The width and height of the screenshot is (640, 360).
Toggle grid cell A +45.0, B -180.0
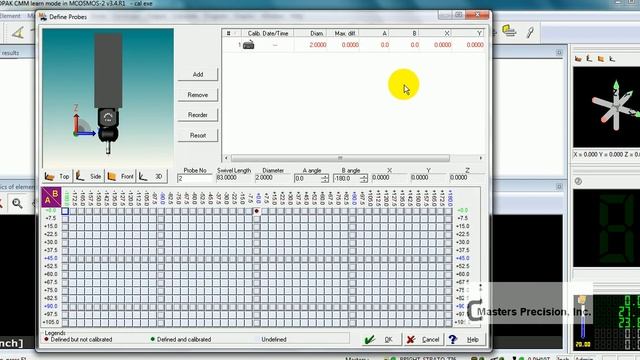(65, 259)
